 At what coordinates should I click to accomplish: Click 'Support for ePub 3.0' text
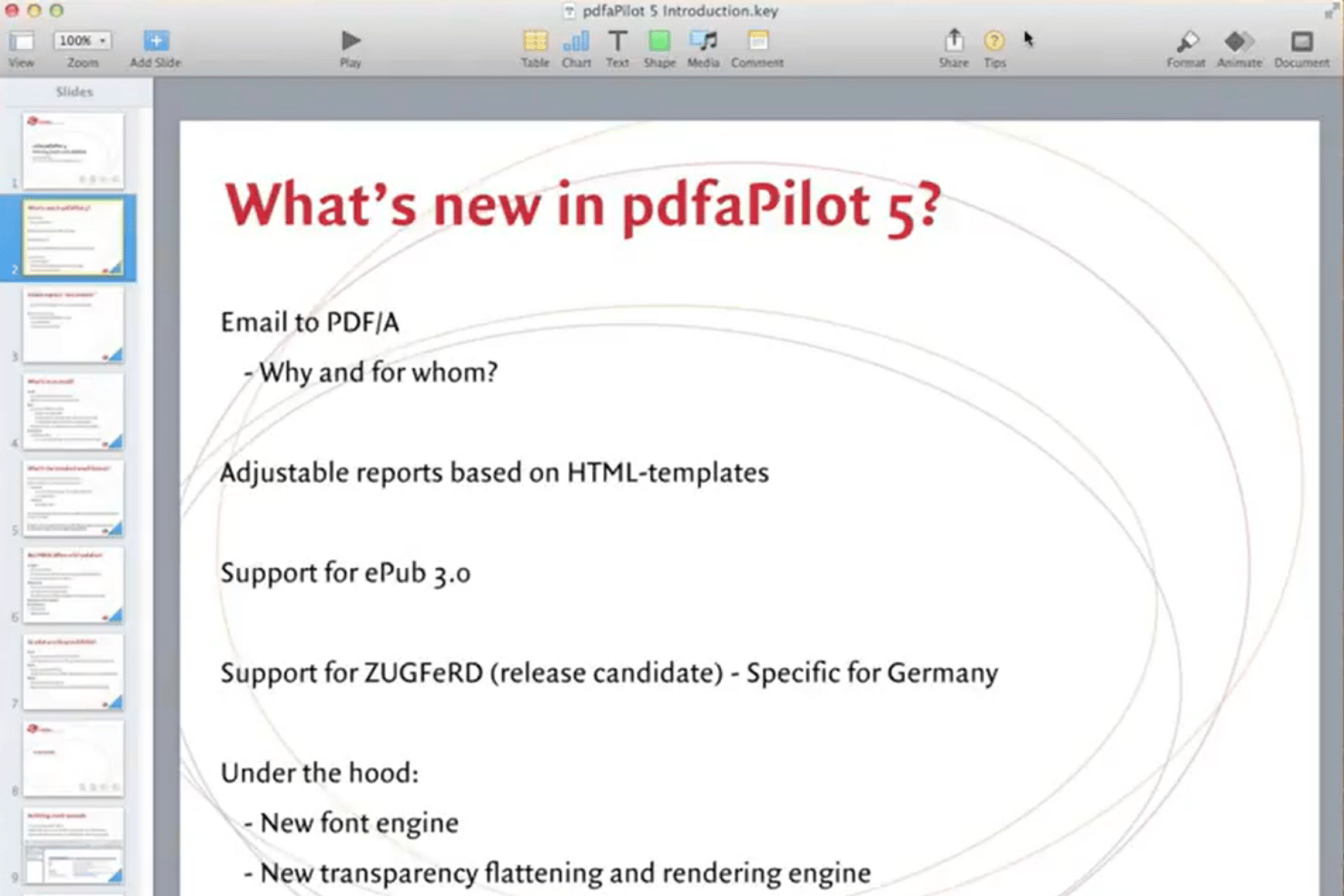[x=346, y=574]
